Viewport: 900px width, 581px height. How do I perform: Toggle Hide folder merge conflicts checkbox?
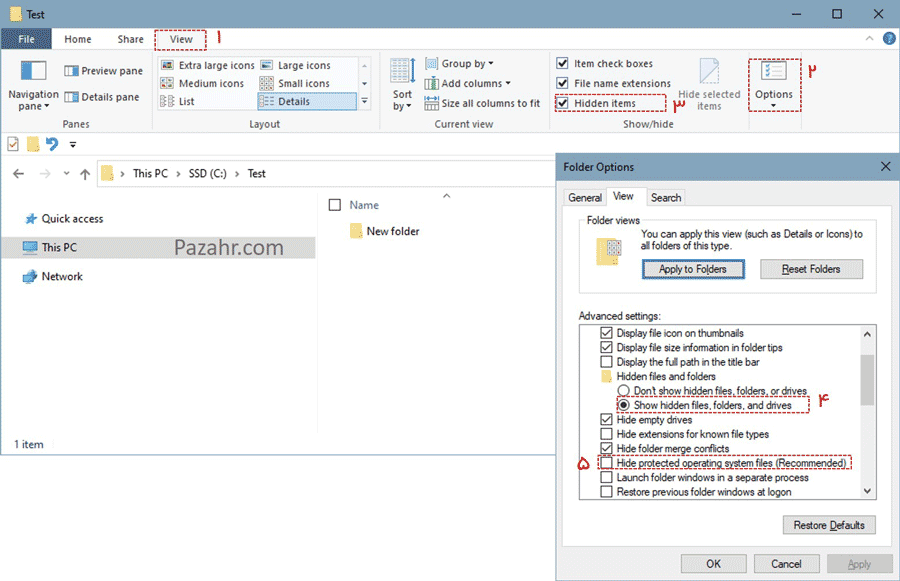606,448
